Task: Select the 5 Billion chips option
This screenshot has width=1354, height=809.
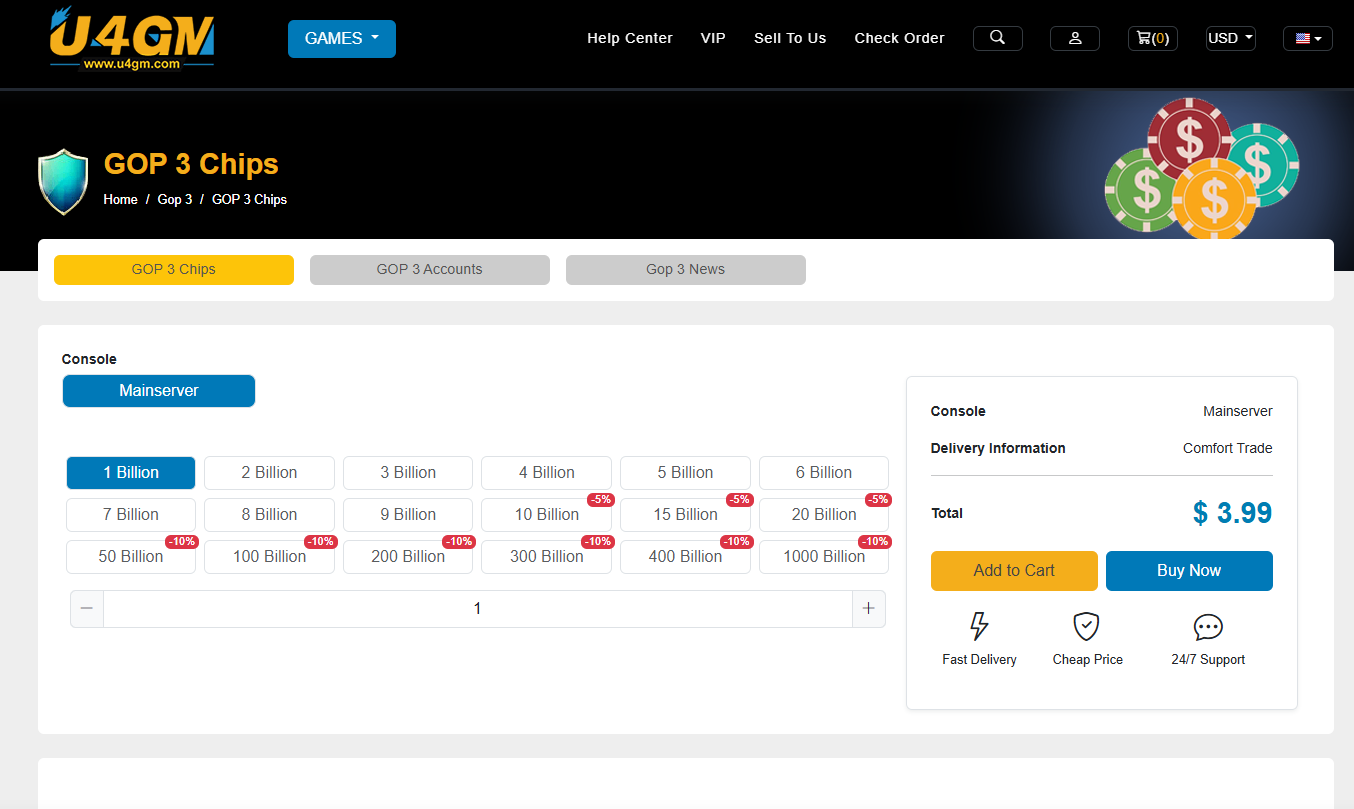Action: click(685, 473)
